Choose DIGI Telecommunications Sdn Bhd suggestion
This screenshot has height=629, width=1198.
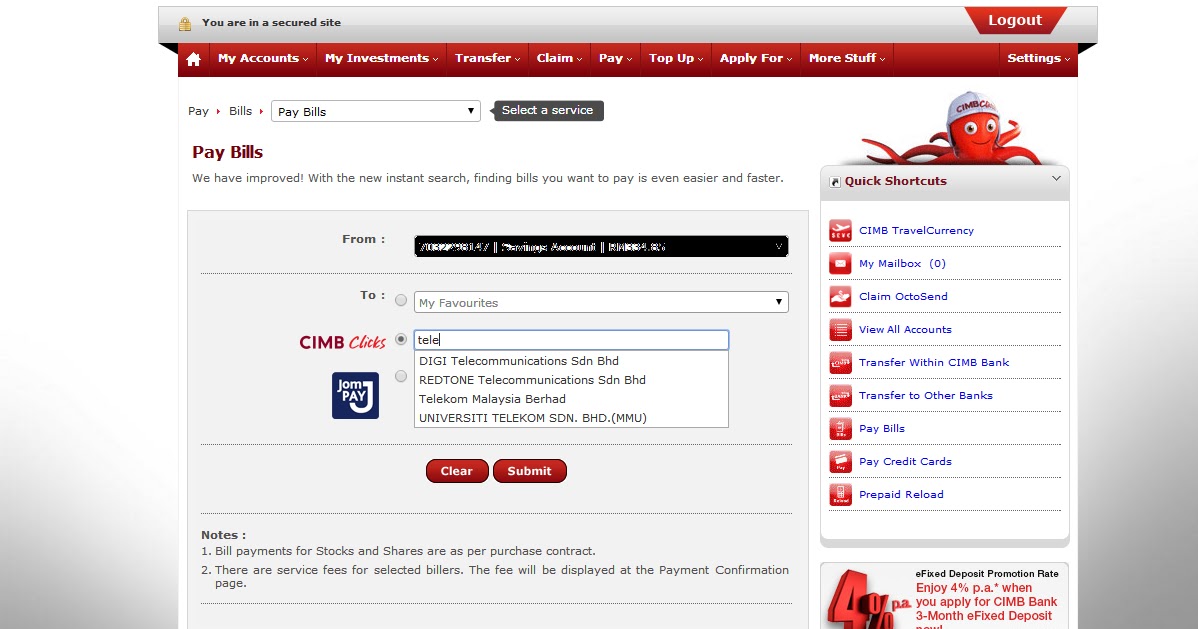click(x=571, y=361)
